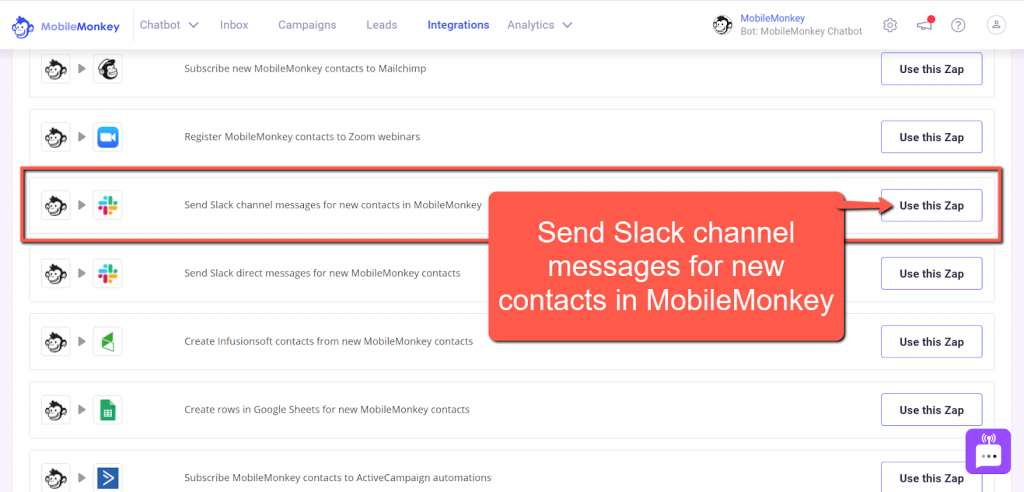Screen dimensions: 1024x492
Task: Open the settings gear icon
Action: pos(890,25)
